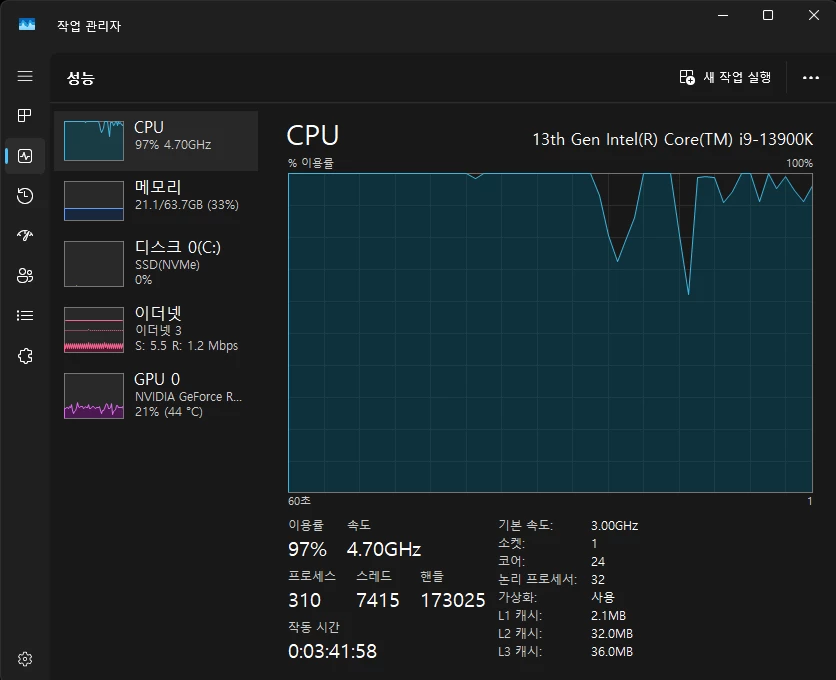Select the 메모리 performance item

156,201
